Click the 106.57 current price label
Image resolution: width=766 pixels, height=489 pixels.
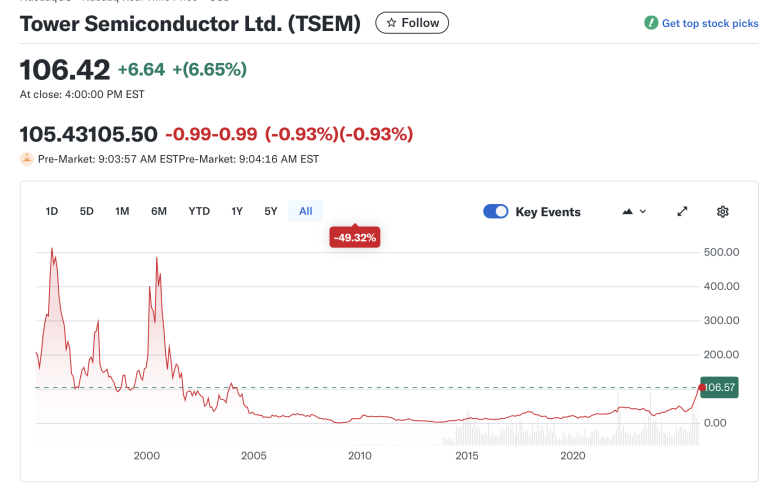719,387
